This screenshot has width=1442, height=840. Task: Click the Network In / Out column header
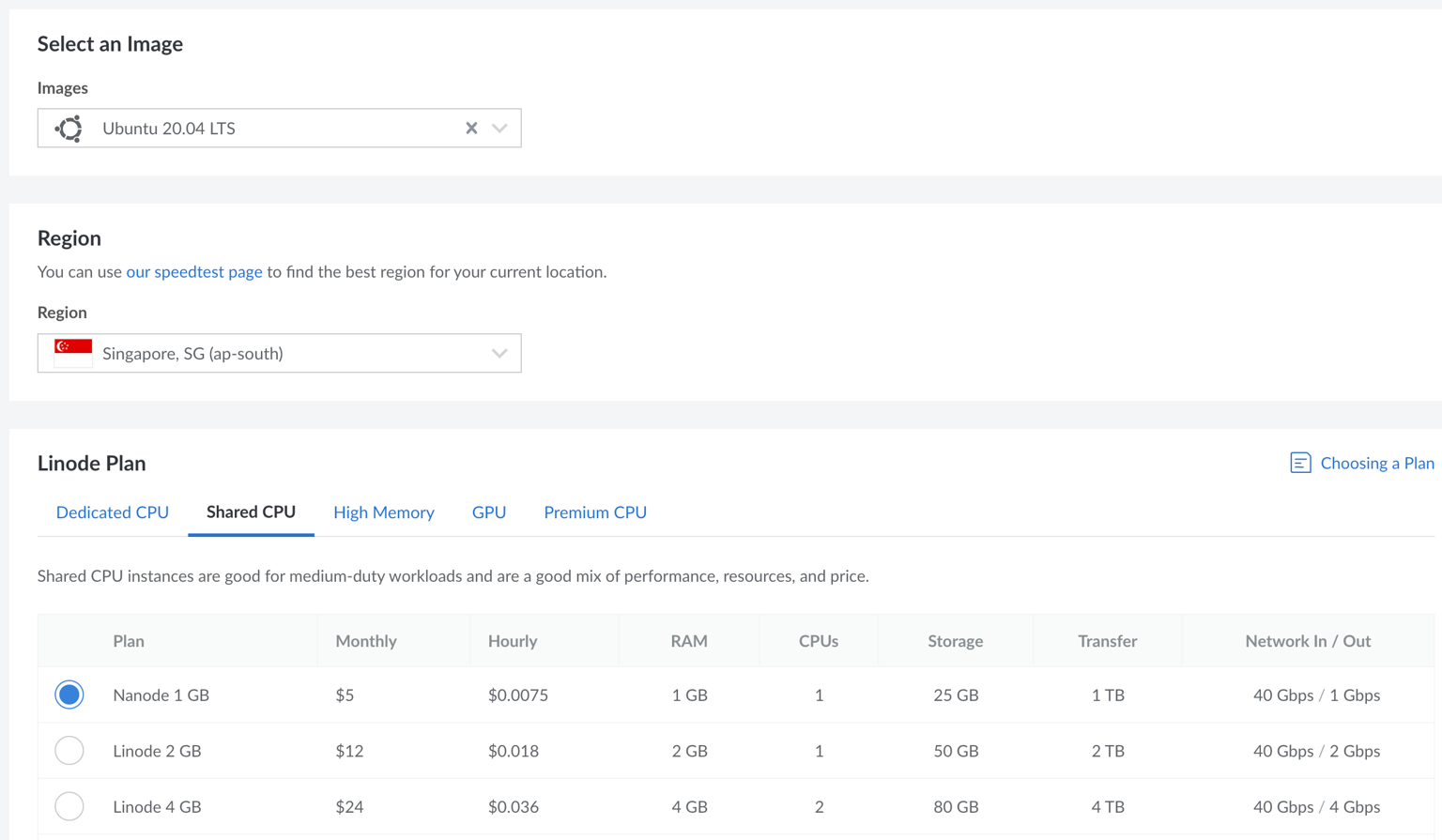click(1308, 641)
